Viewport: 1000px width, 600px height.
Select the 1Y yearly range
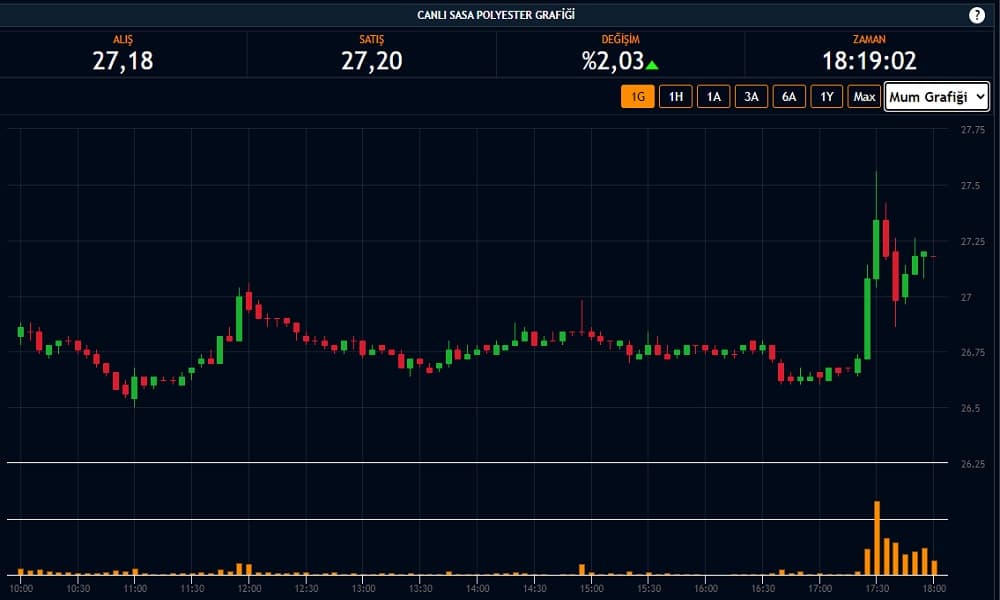click(827, 97)
